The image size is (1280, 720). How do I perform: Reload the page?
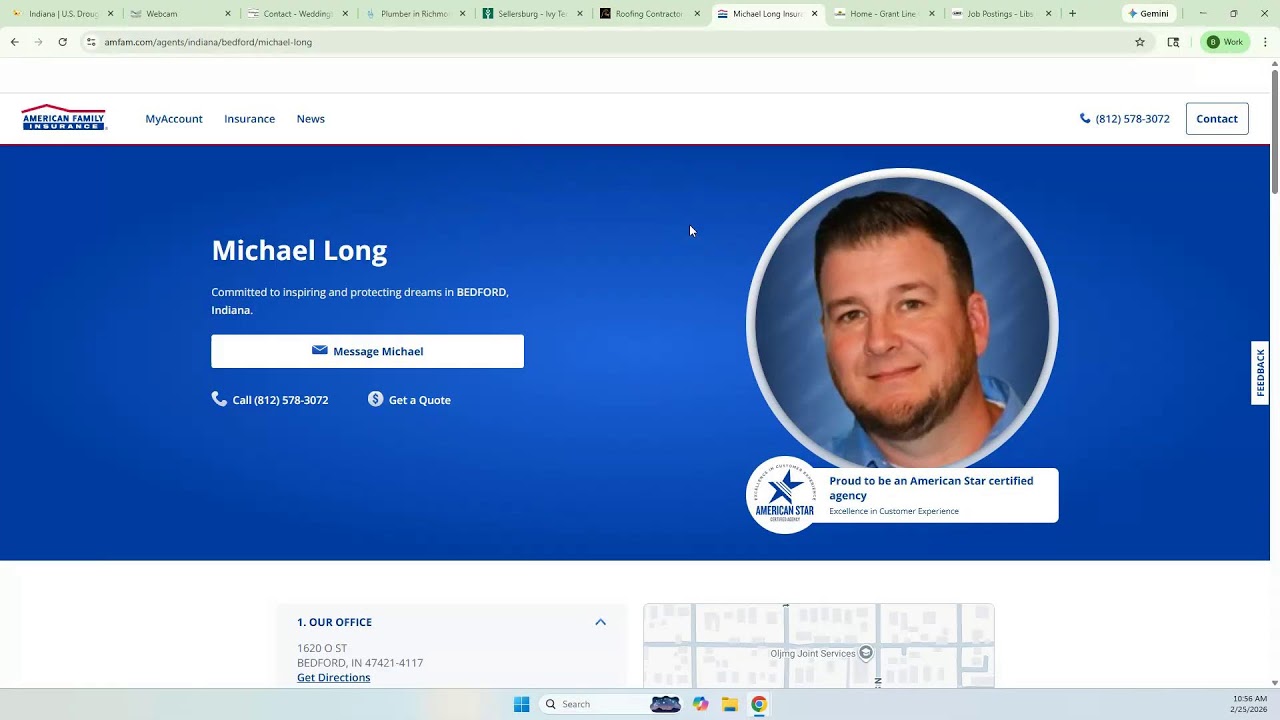(62, 42)
